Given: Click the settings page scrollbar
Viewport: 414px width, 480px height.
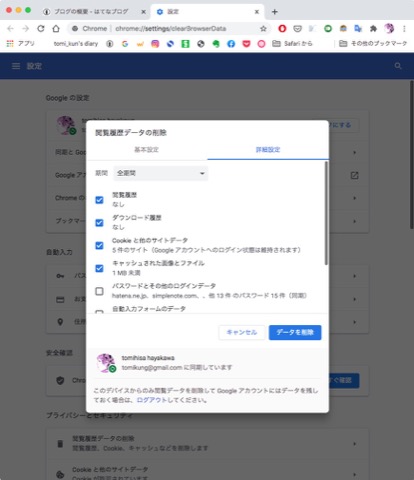Looking at the screenshot, I should 412,154.
